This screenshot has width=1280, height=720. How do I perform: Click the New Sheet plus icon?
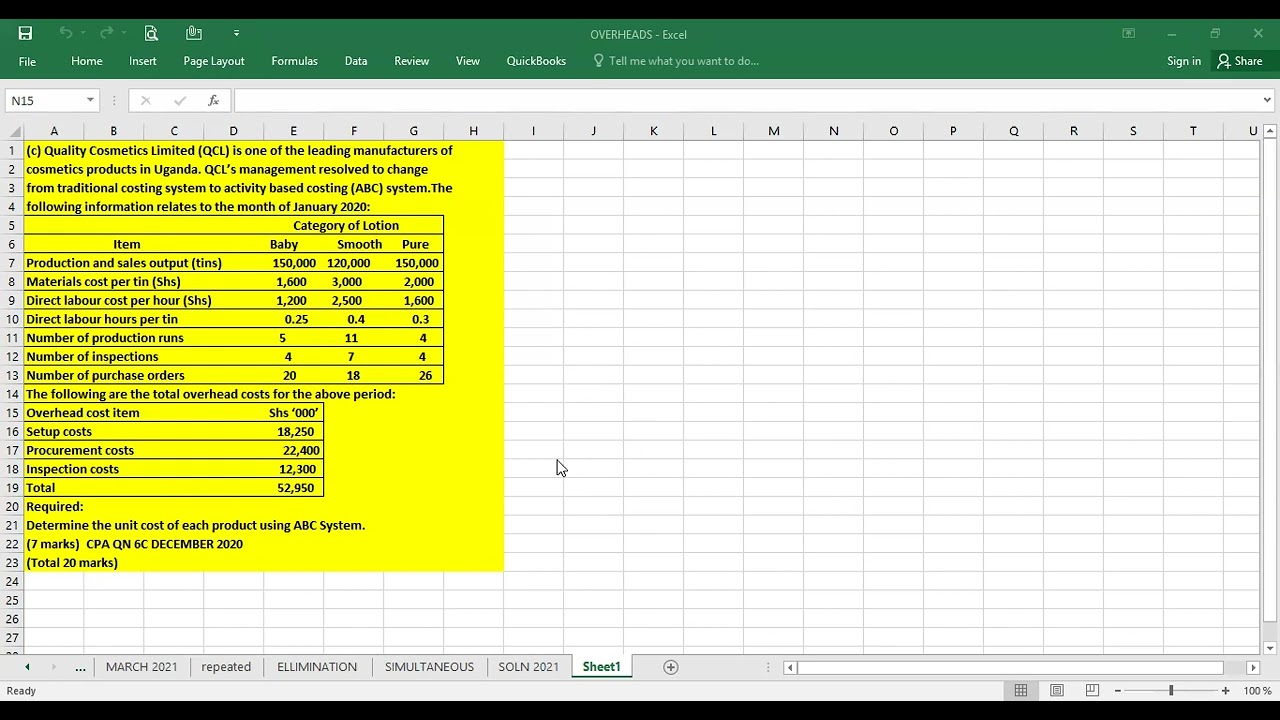point(671,667)
